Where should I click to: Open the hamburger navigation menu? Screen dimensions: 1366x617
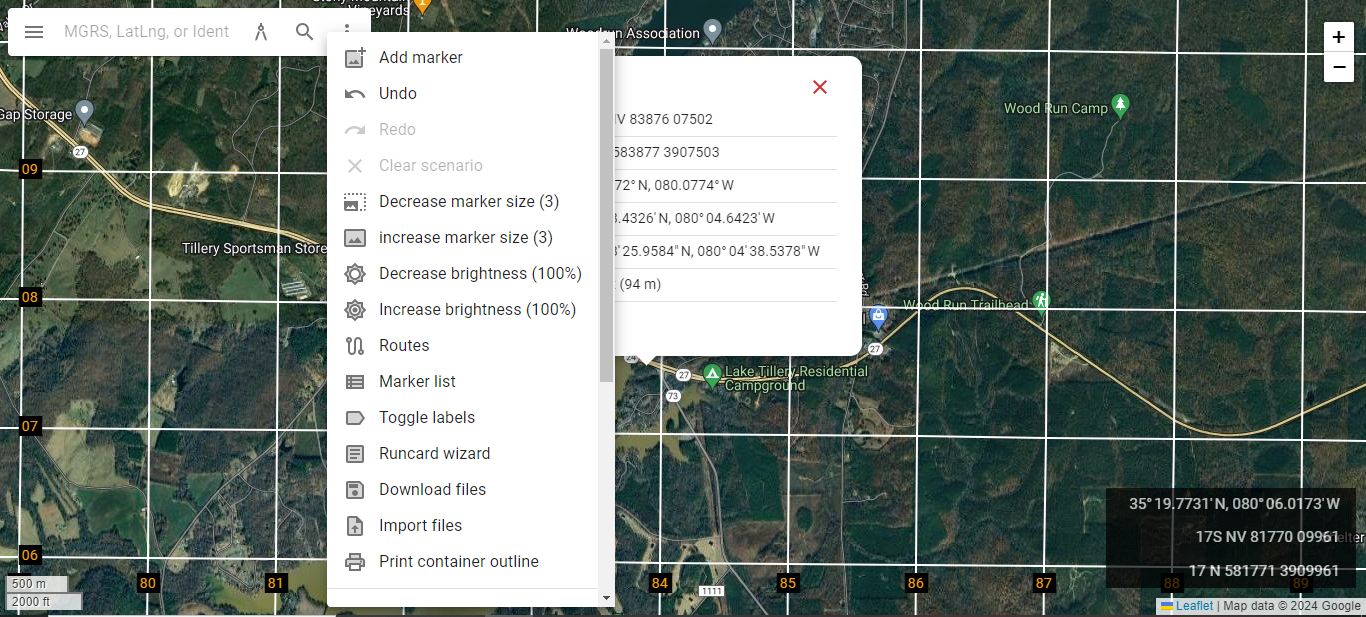33,31
